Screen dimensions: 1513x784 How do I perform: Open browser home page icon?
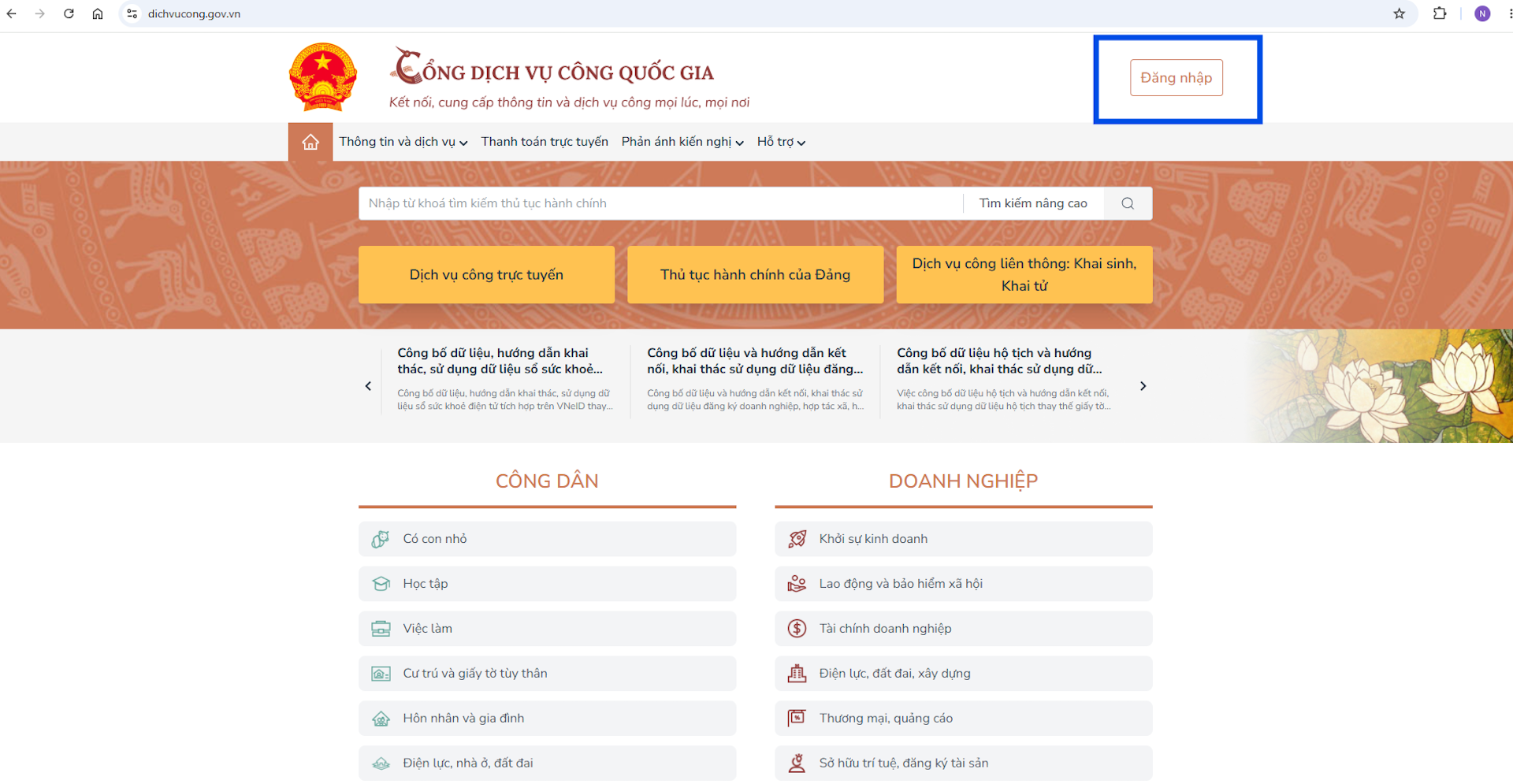point(98,13)
